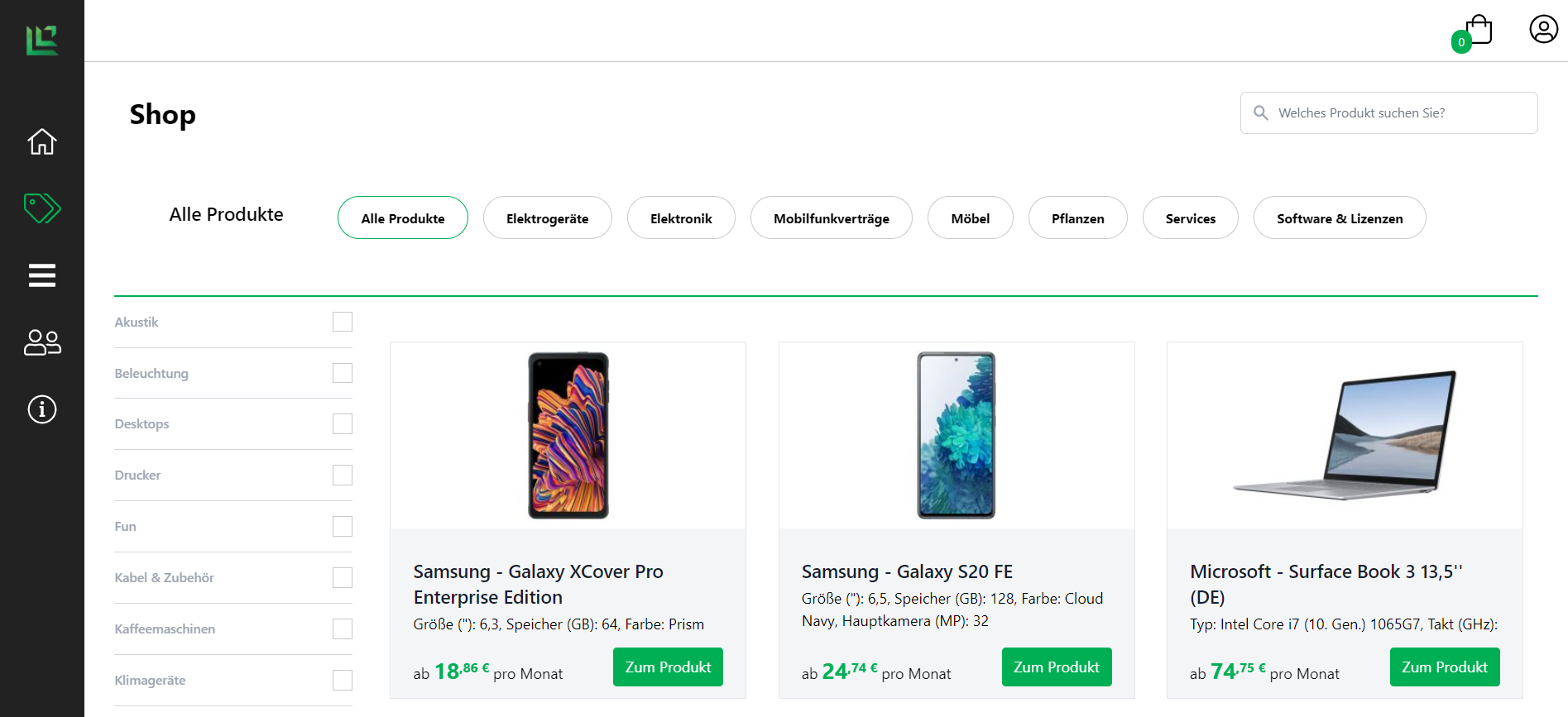Click the home icon in sidebar
The width and height of the screenshot is (1568, 717).
click(42, 141)
